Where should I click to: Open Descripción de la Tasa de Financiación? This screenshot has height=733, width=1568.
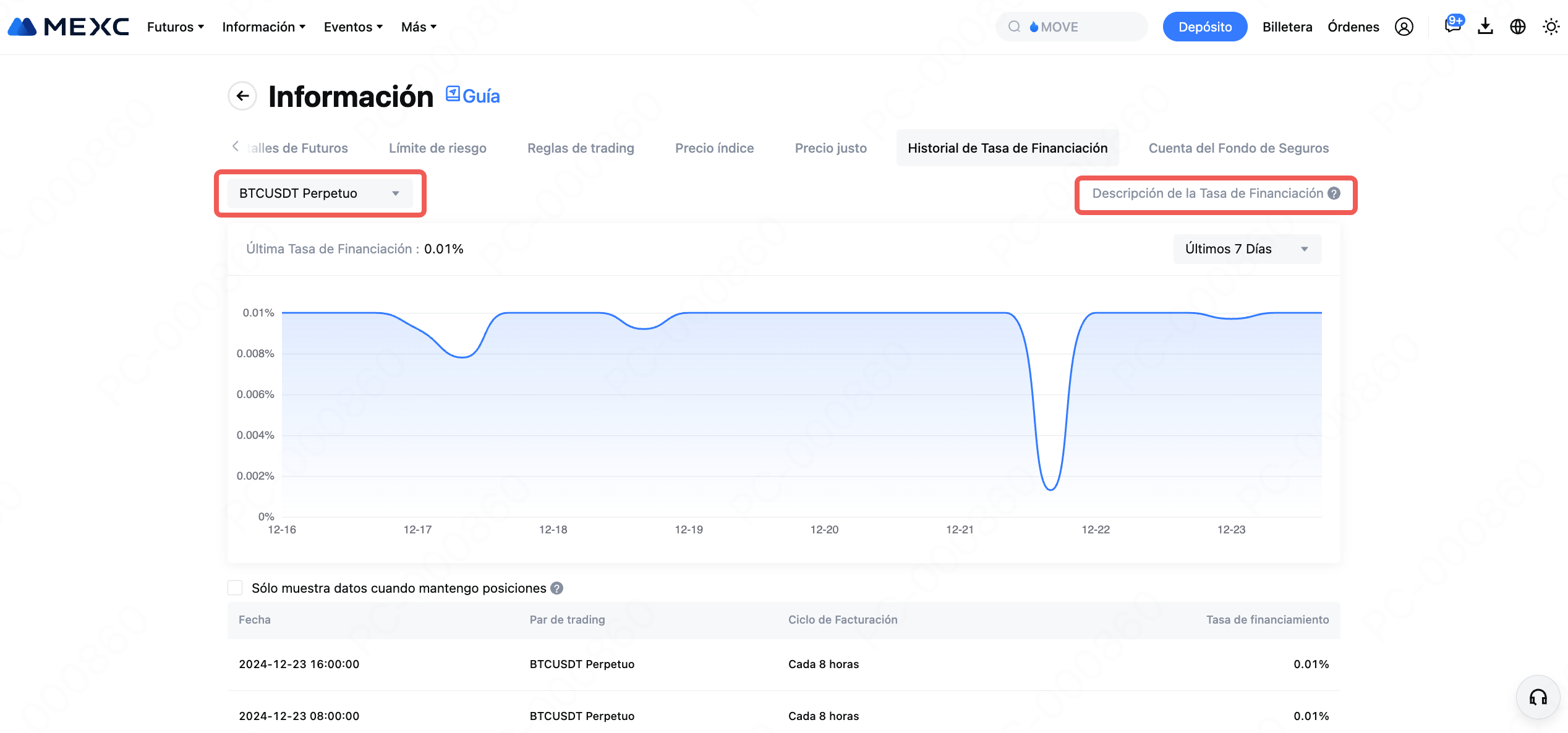1208,193
